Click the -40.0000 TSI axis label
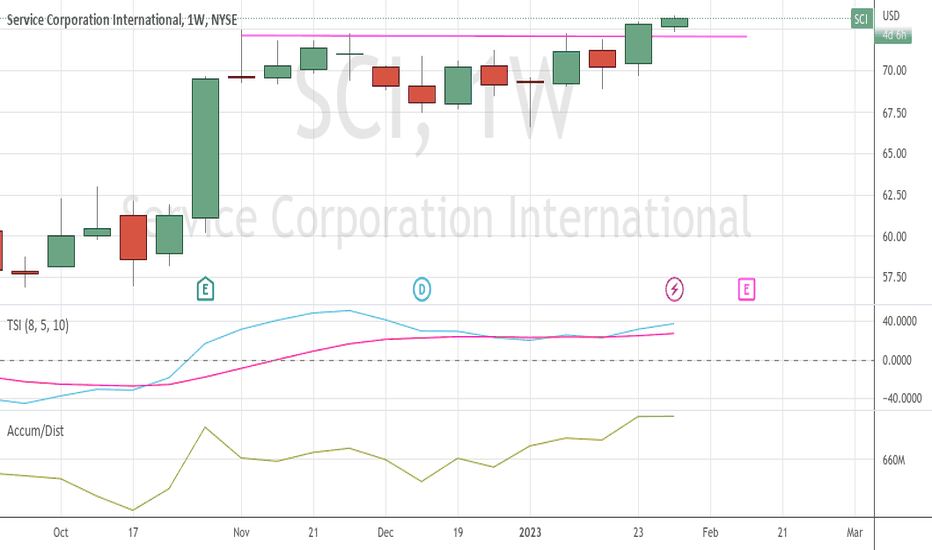Image resolution: width=932 pixels, height=550 pixels. 901,398
